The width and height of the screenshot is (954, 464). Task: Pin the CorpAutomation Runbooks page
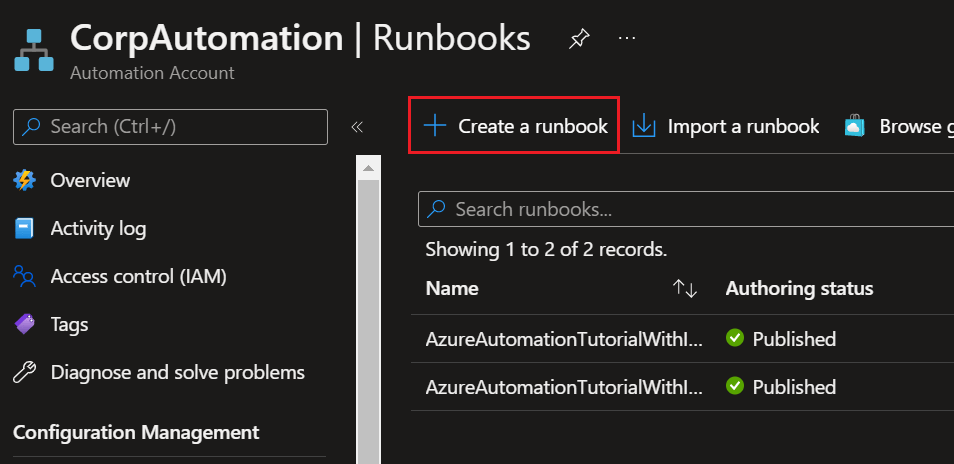578,38
